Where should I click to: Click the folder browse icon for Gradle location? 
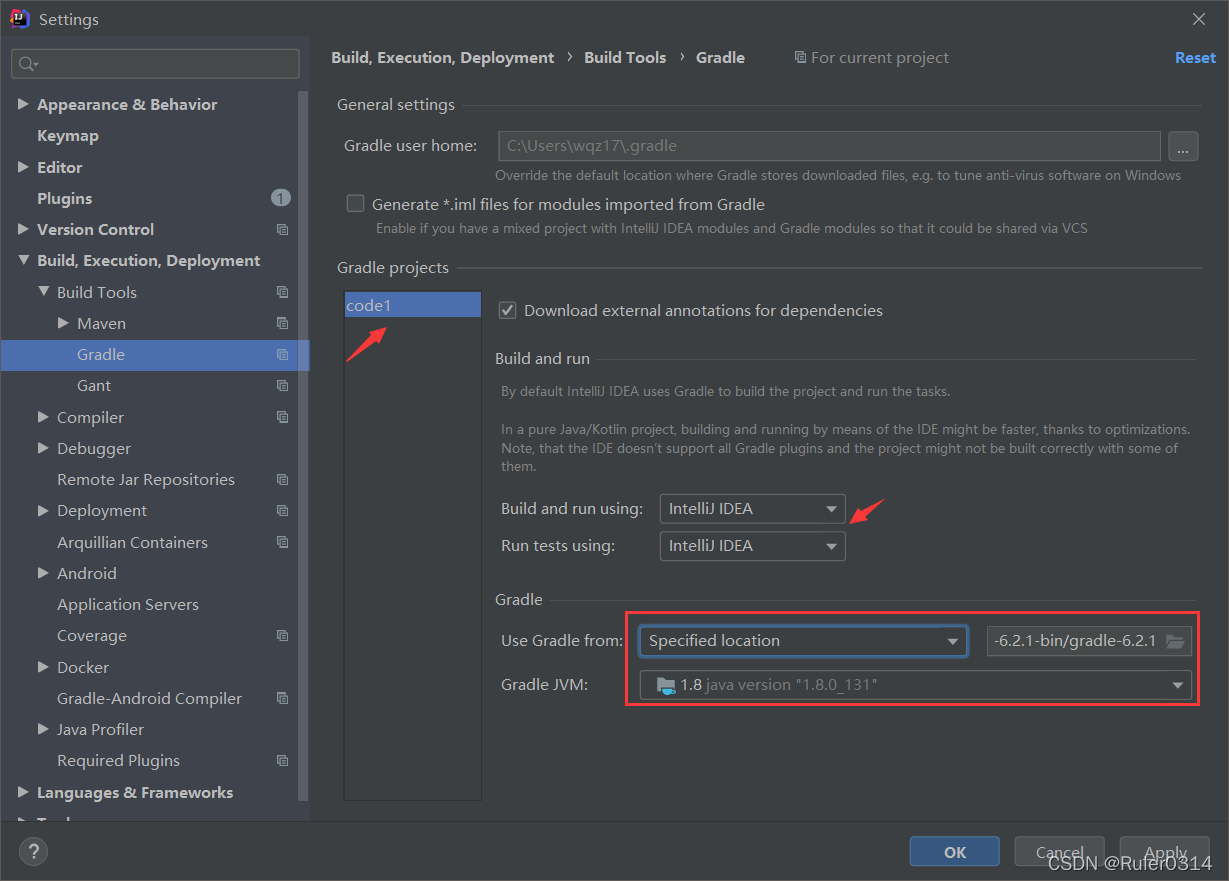(1175, 641)
